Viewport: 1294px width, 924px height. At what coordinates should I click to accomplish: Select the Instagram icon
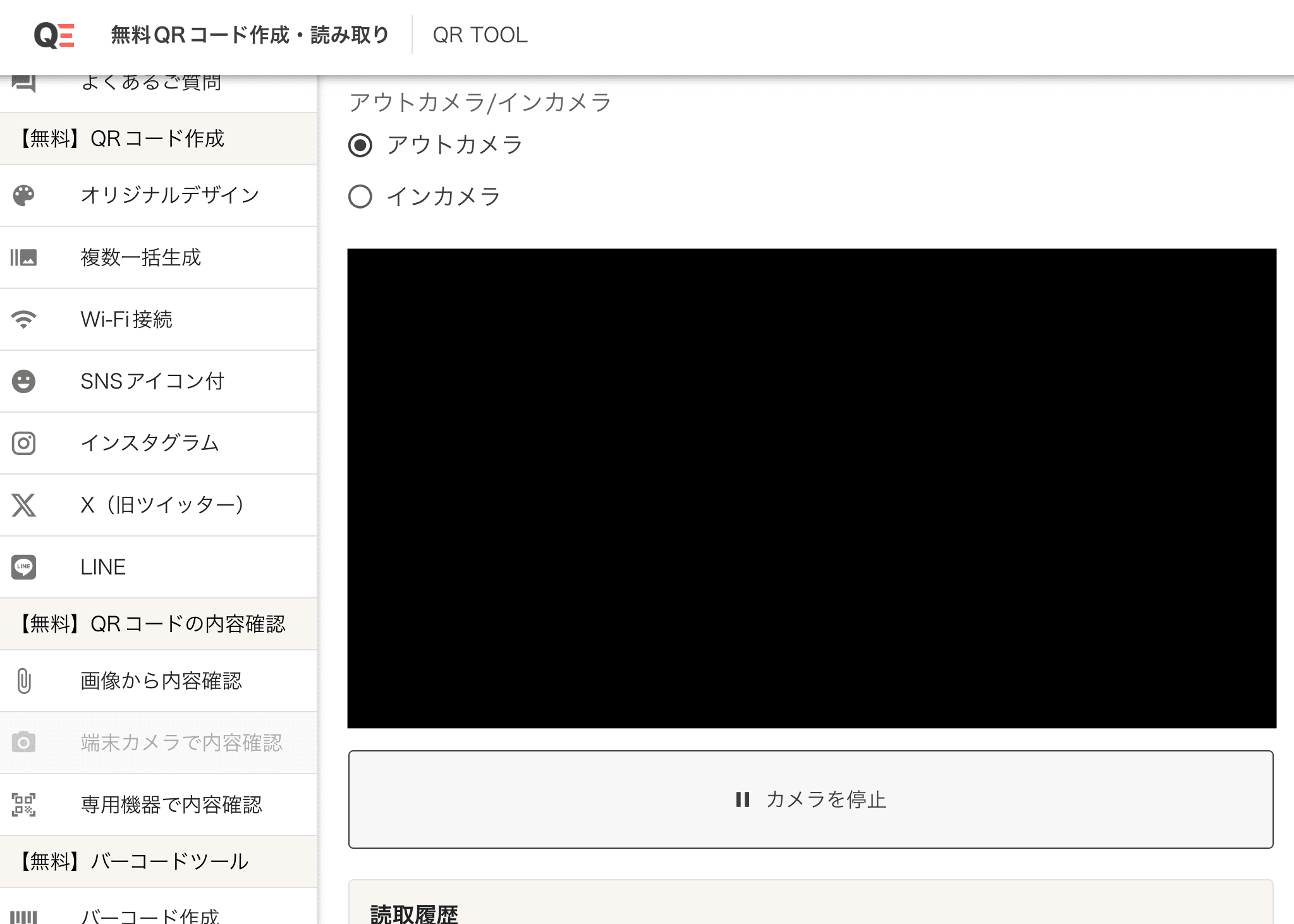(24, 443)
